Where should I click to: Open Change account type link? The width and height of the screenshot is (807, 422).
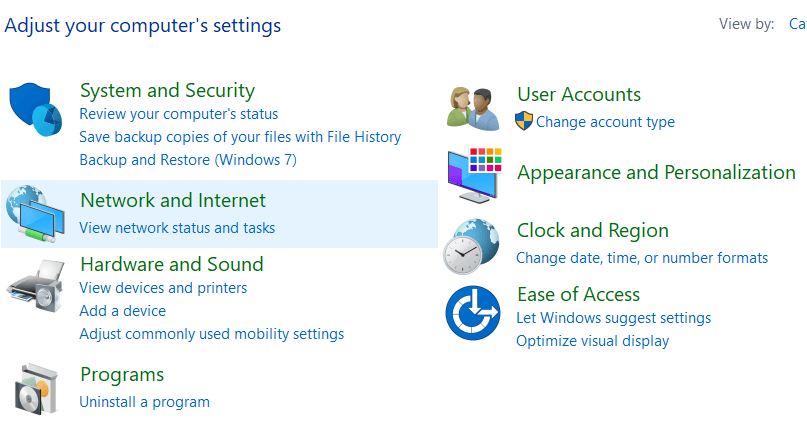[x=605, y=122]
